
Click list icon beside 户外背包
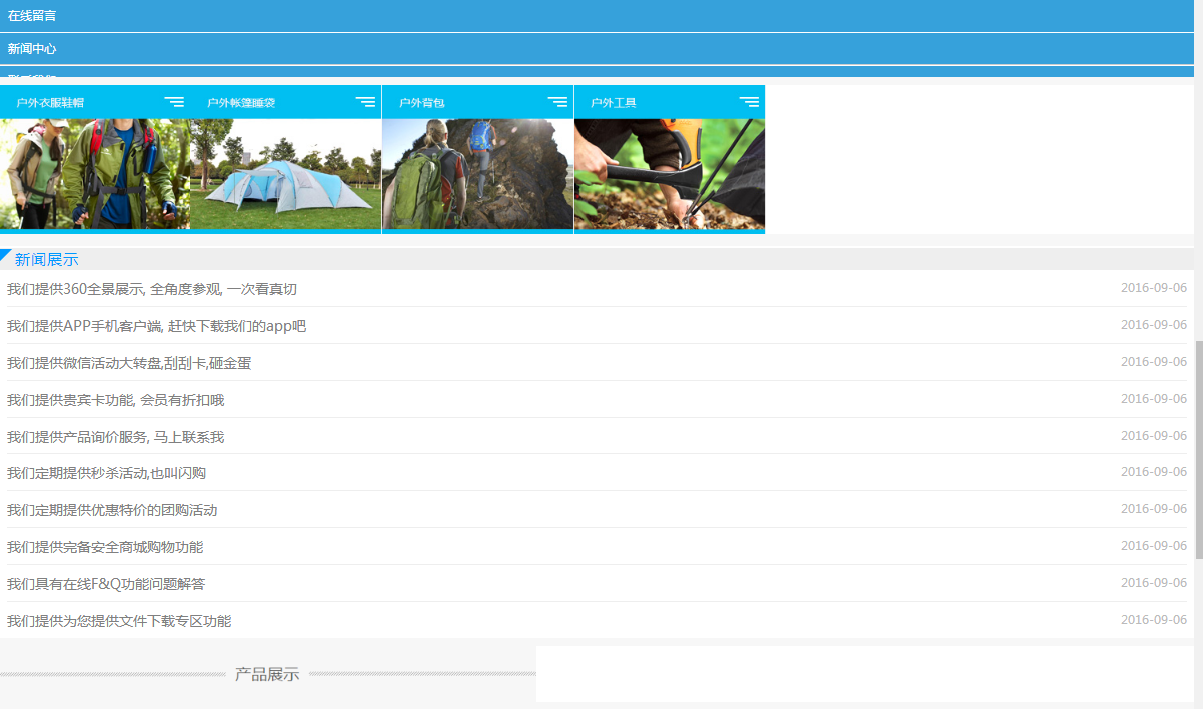[557, 102]
